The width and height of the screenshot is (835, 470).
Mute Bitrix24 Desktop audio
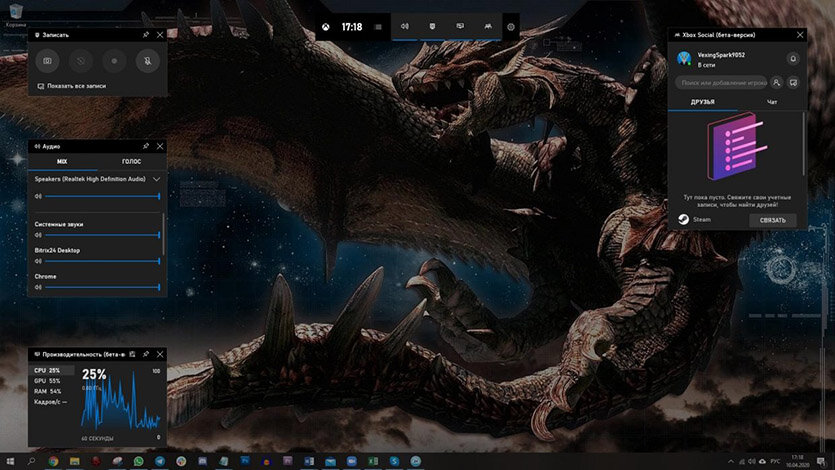[38, 261]
